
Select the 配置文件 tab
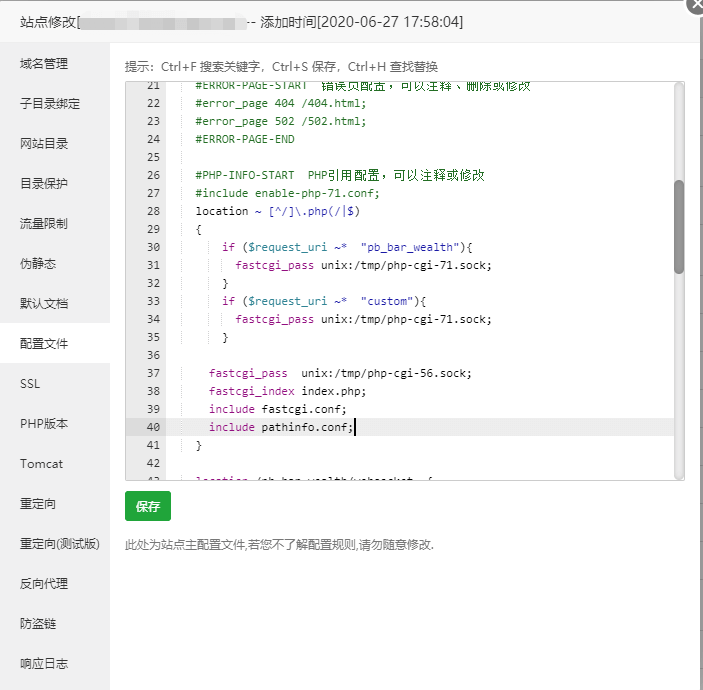pyautogui.click(x=44, y=343)
